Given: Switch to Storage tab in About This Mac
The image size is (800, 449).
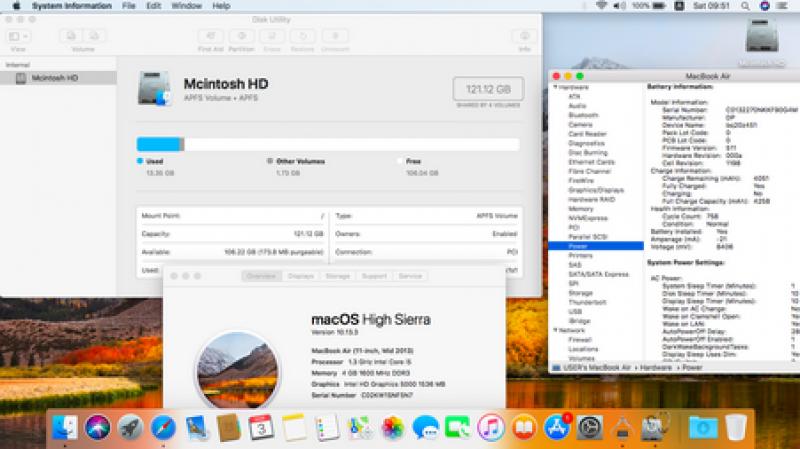Looking at the screenshot, I should [338, 276].
